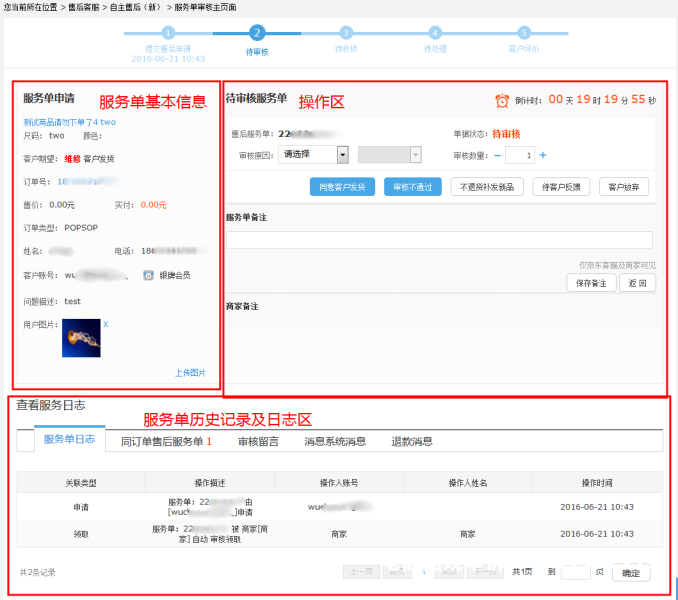Switch to the 审核留言 tab

click(258, 441)
